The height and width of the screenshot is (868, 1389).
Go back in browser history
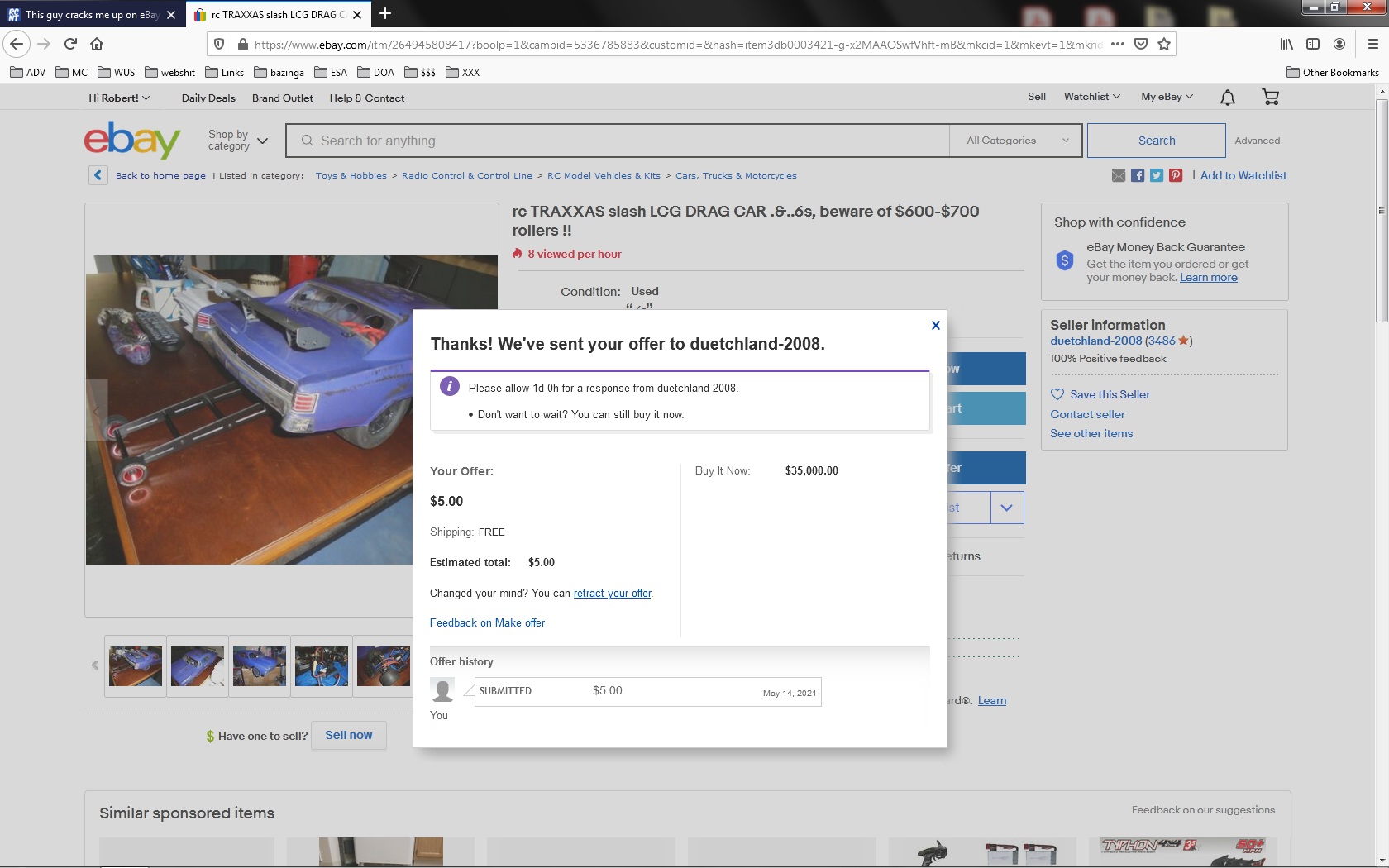tap(17, 44)
